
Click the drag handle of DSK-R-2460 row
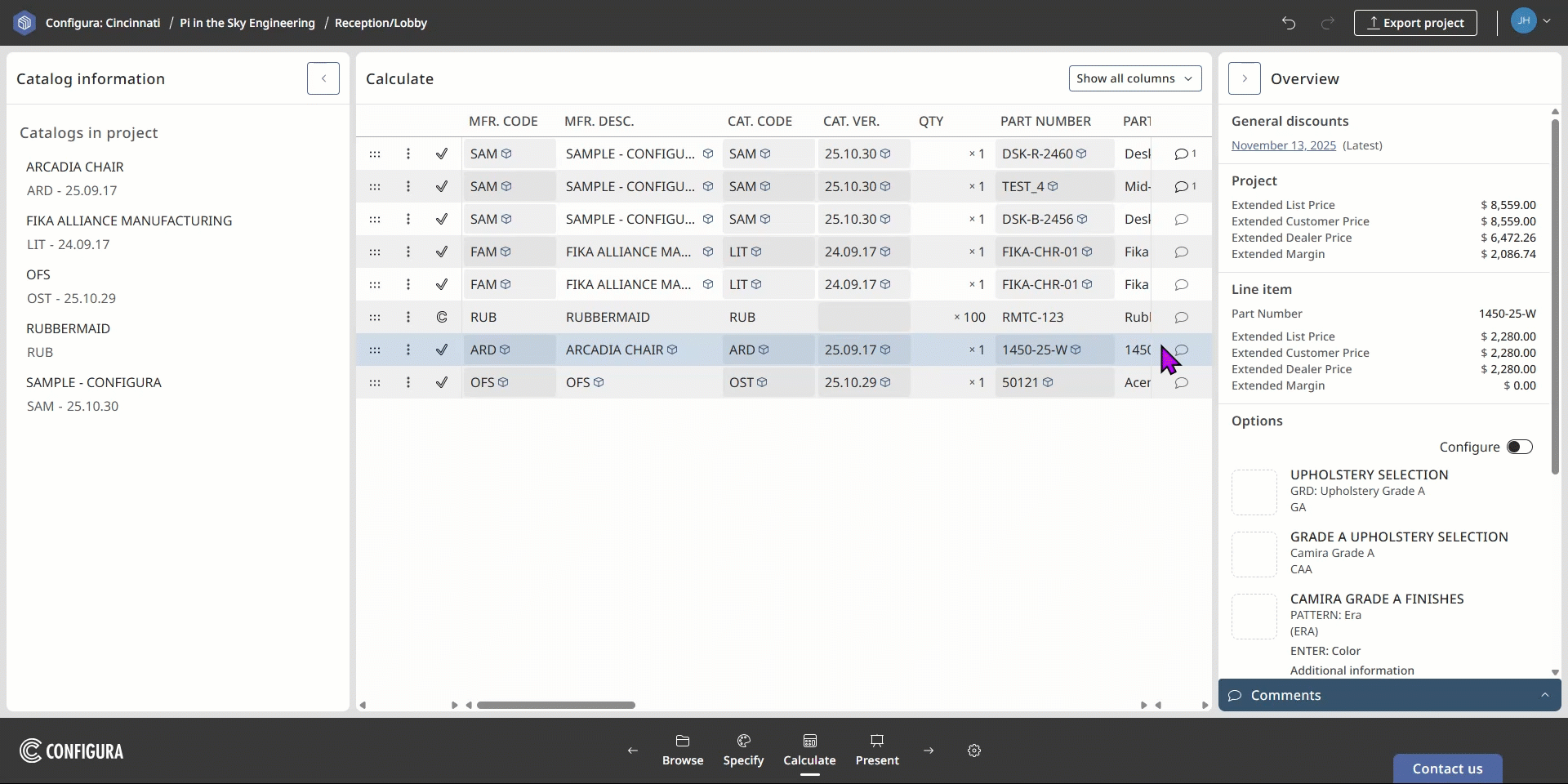click(375, 154)
